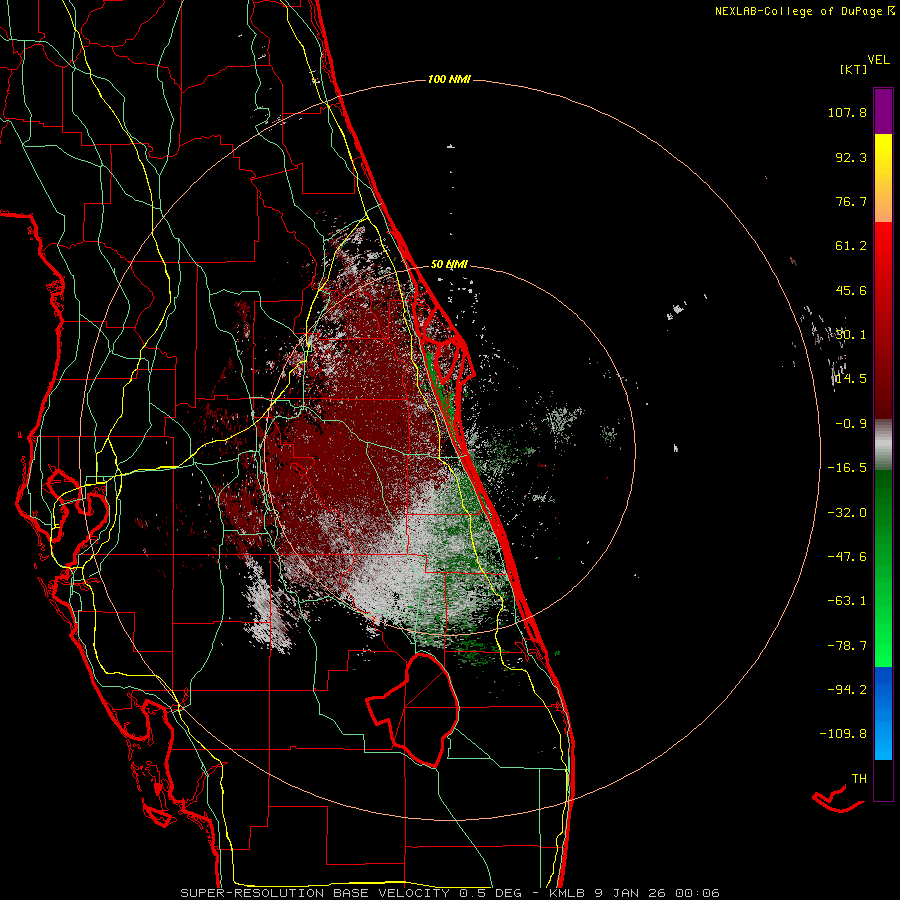Screen dimensions: 900x900
Task: Select the blue color bar segment
Action: click(883, 713)
